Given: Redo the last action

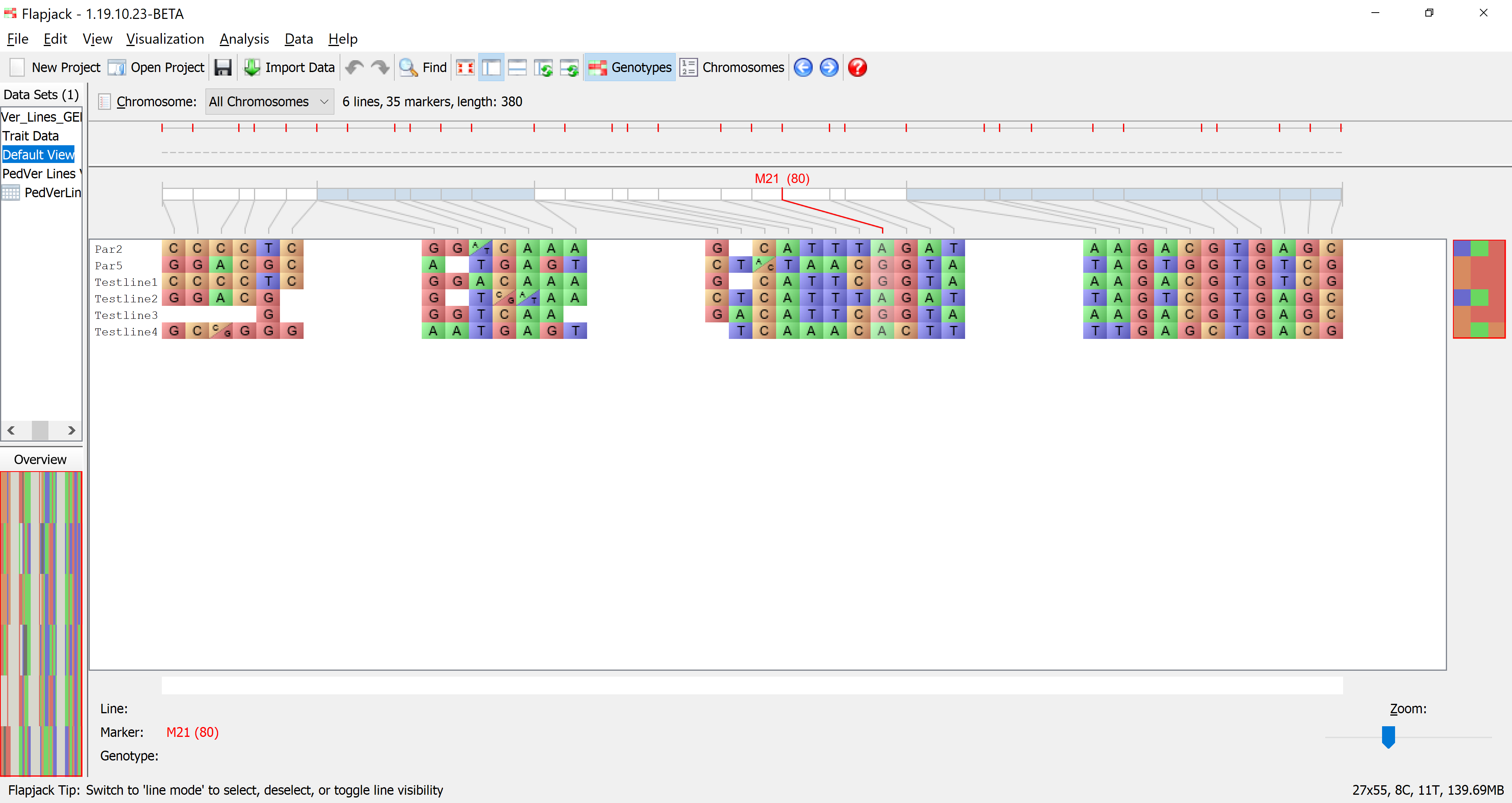Looking at the screenshot, I should [380, 67].
